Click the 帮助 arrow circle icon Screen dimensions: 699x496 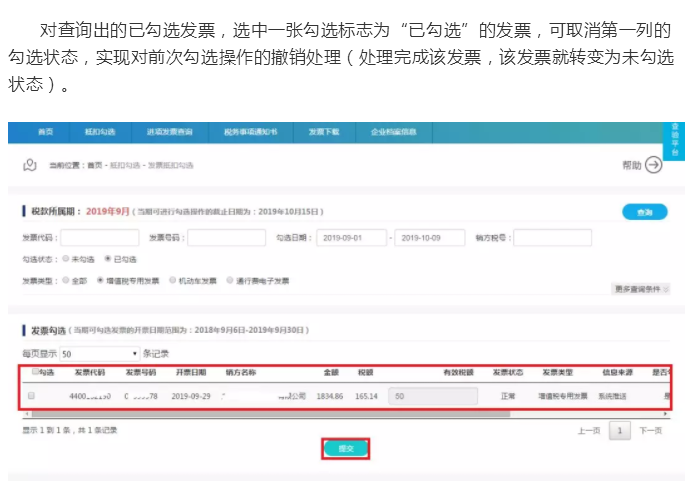point(653,165)
